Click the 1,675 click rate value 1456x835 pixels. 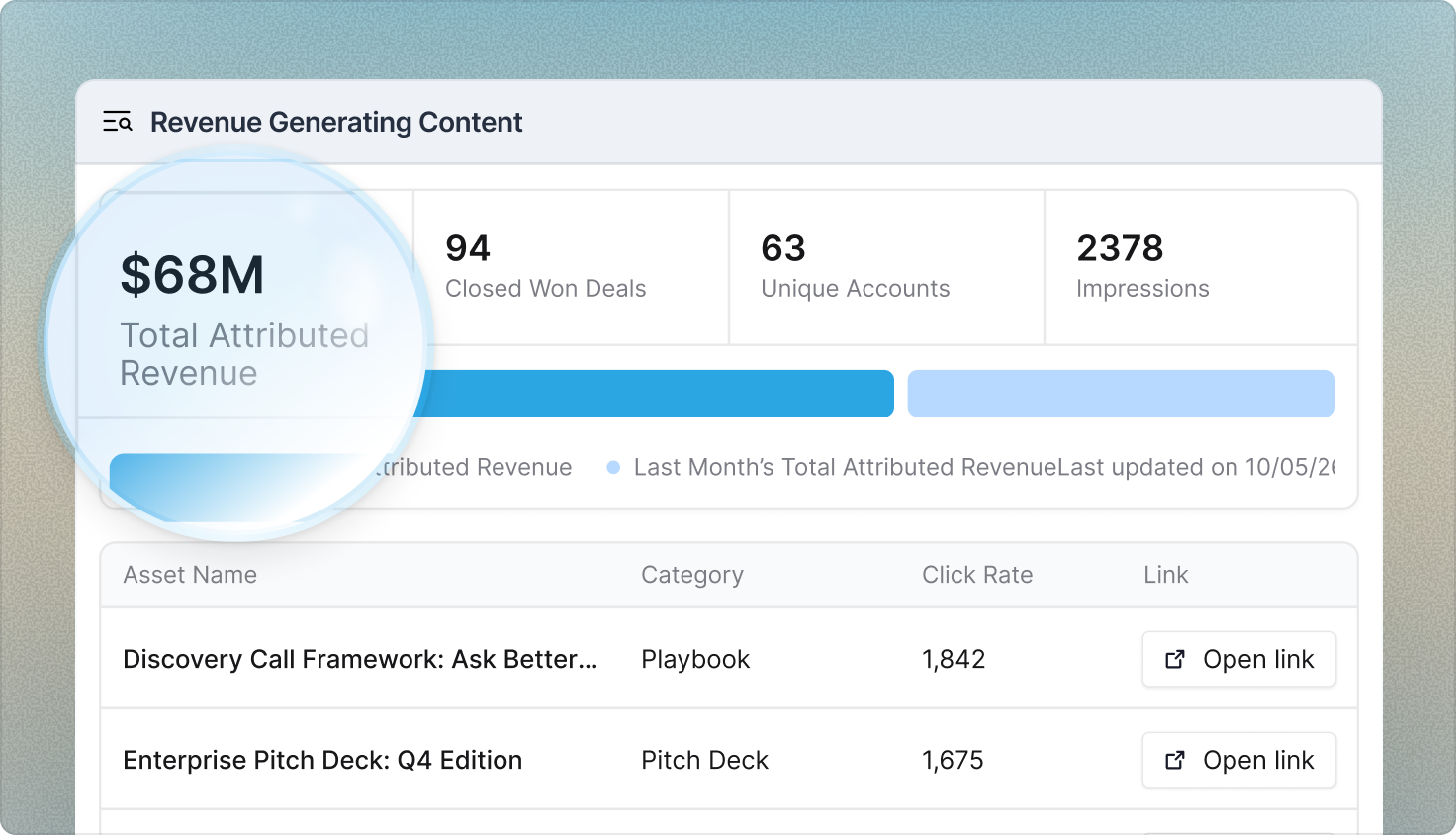click(953, 761)
